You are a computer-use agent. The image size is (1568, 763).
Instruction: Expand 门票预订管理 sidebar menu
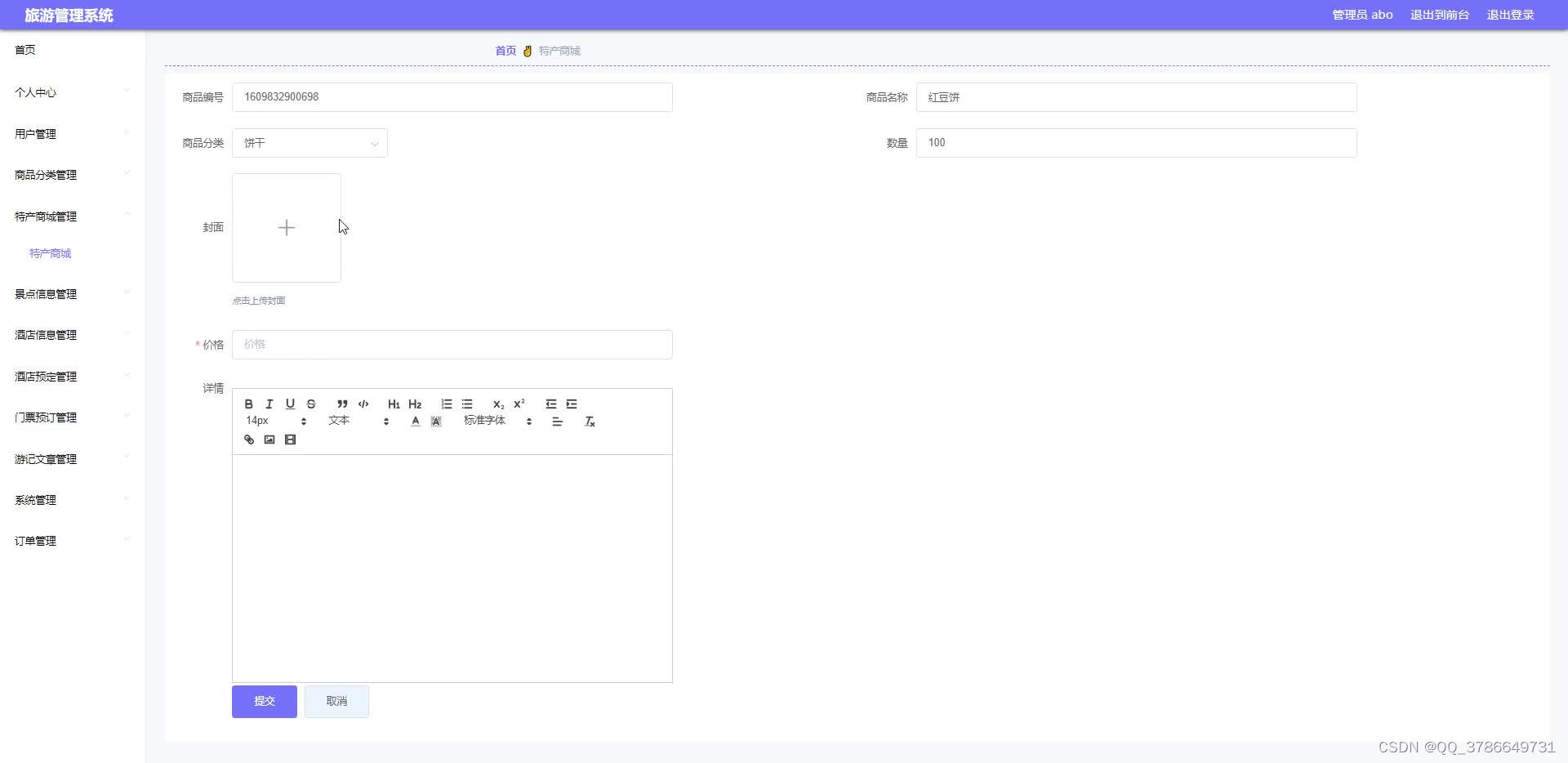(72, 417)
